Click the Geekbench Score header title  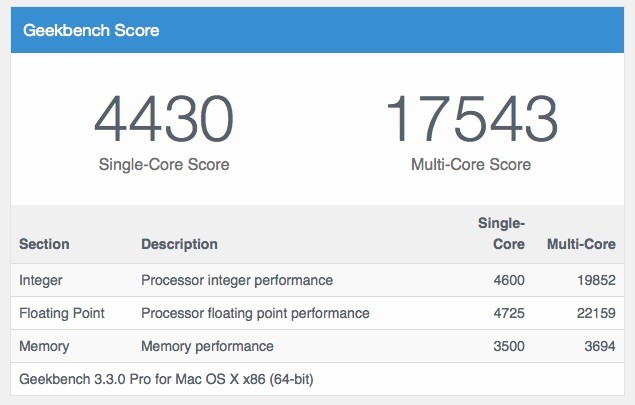coord(91,30)
